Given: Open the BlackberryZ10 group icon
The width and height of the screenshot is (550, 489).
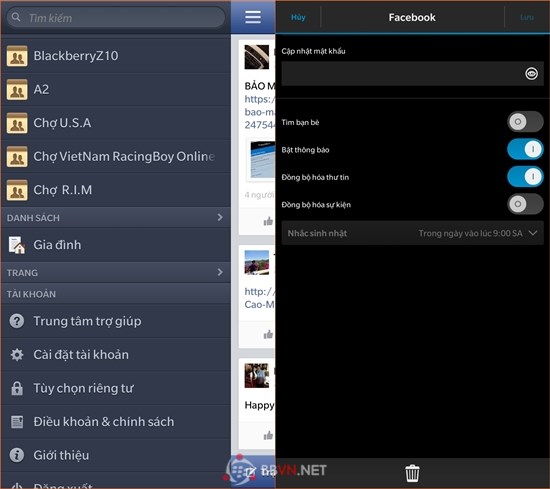Looking at the screenshot, I should point(17,56).
